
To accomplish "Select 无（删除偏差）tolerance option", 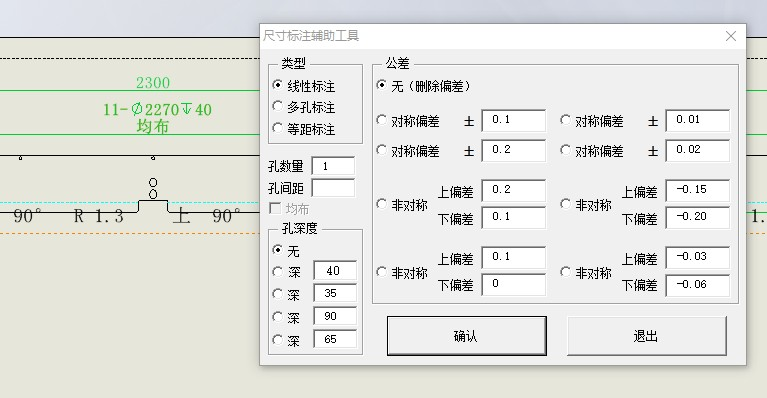I will [382, 85].
